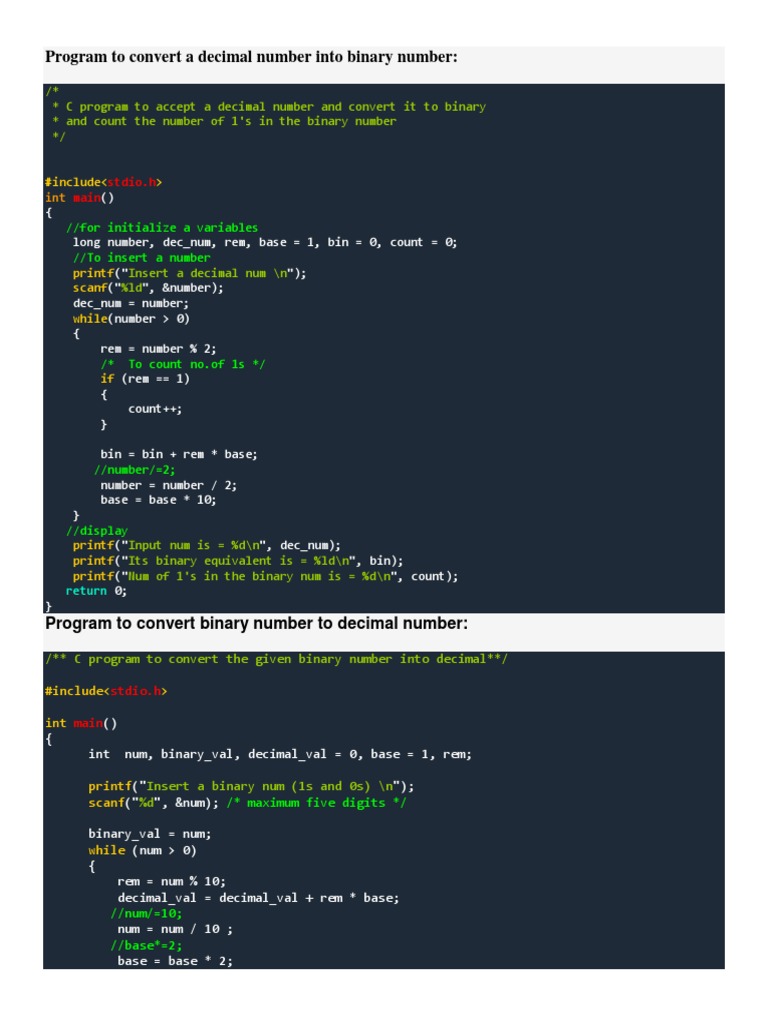Click the "Insert a binary num" printf line

[x=251, y=785]
